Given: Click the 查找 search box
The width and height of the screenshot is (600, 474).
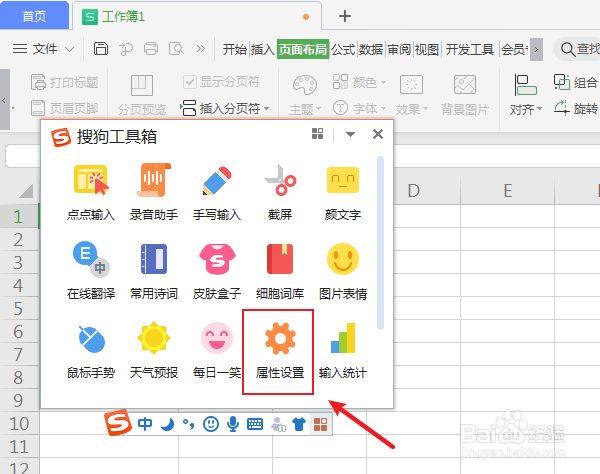Looking at the screenshot, I should tap(578, 49).
